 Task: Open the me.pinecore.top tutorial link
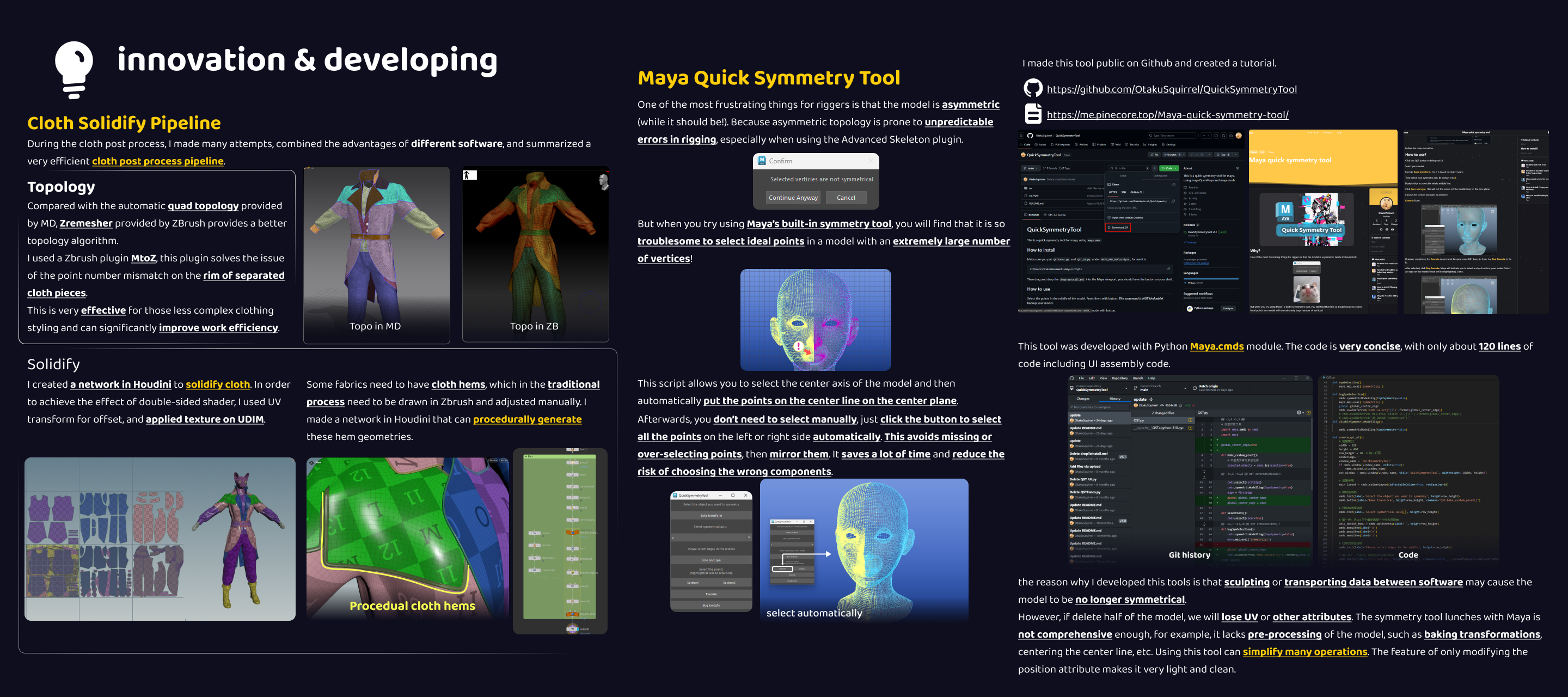click(1167, 115)
